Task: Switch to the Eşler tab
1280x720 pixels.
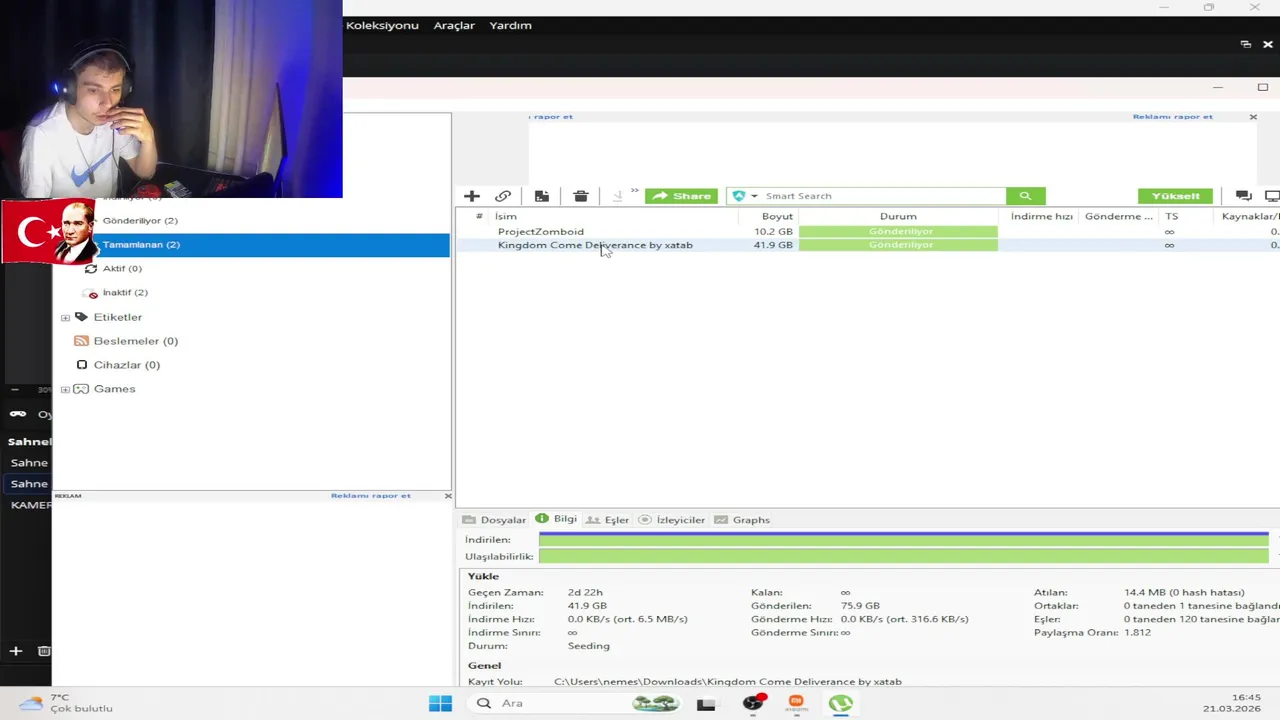Action: (608, 520)
